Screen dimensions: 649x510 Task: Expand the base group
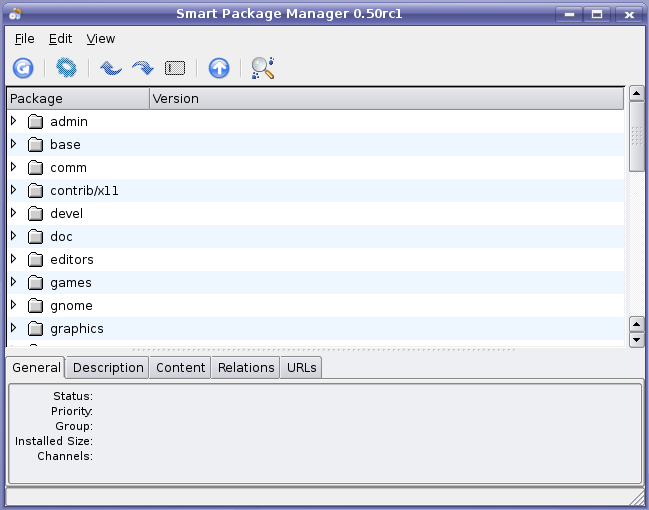coord(14,144)
